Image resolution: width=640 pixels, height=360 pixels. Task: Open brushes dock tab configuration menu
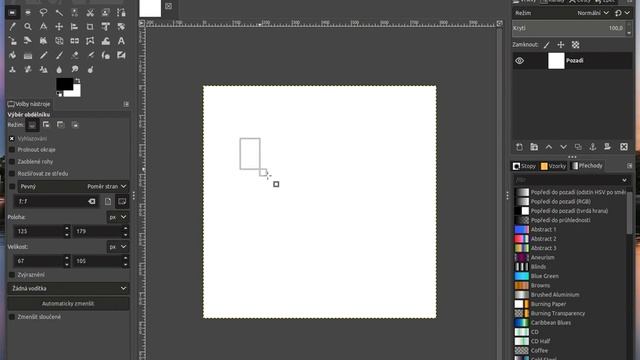(x=629, y=166)
